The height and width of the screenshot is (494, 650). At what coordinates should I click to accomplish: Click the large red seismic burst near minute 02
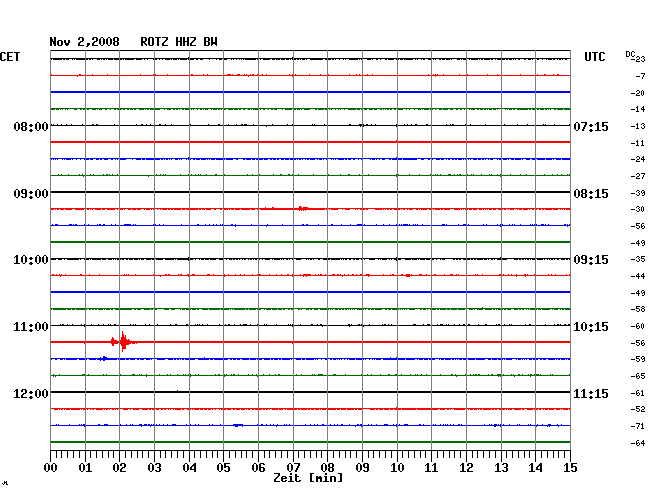coord(124,342)
